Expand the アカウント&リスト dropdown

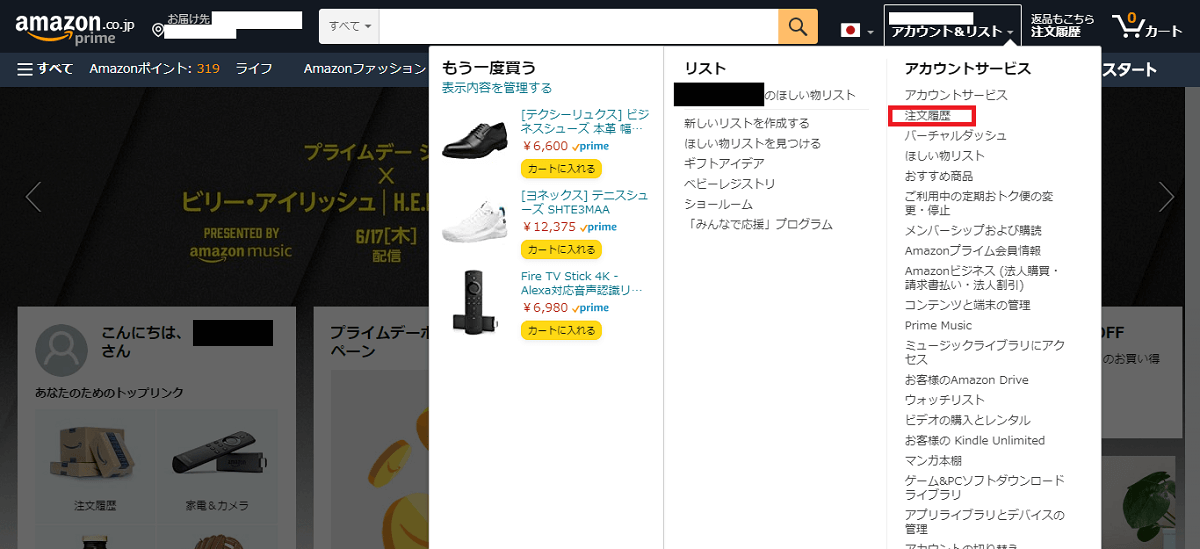[x=951, y=32]
